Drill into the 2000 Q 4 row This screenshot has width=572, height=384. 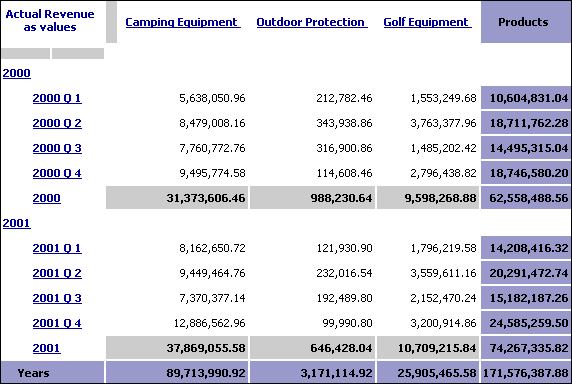coord(57,173)
